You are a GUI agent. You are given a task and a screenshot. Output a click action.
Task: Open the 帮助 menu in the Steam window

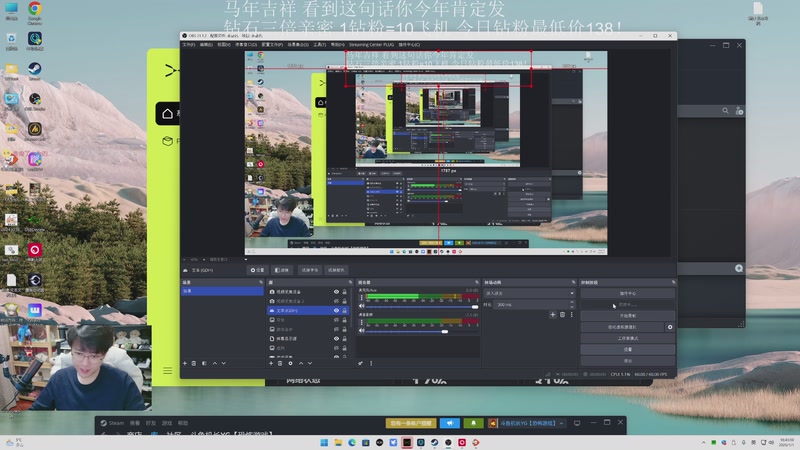pos(183,423)
